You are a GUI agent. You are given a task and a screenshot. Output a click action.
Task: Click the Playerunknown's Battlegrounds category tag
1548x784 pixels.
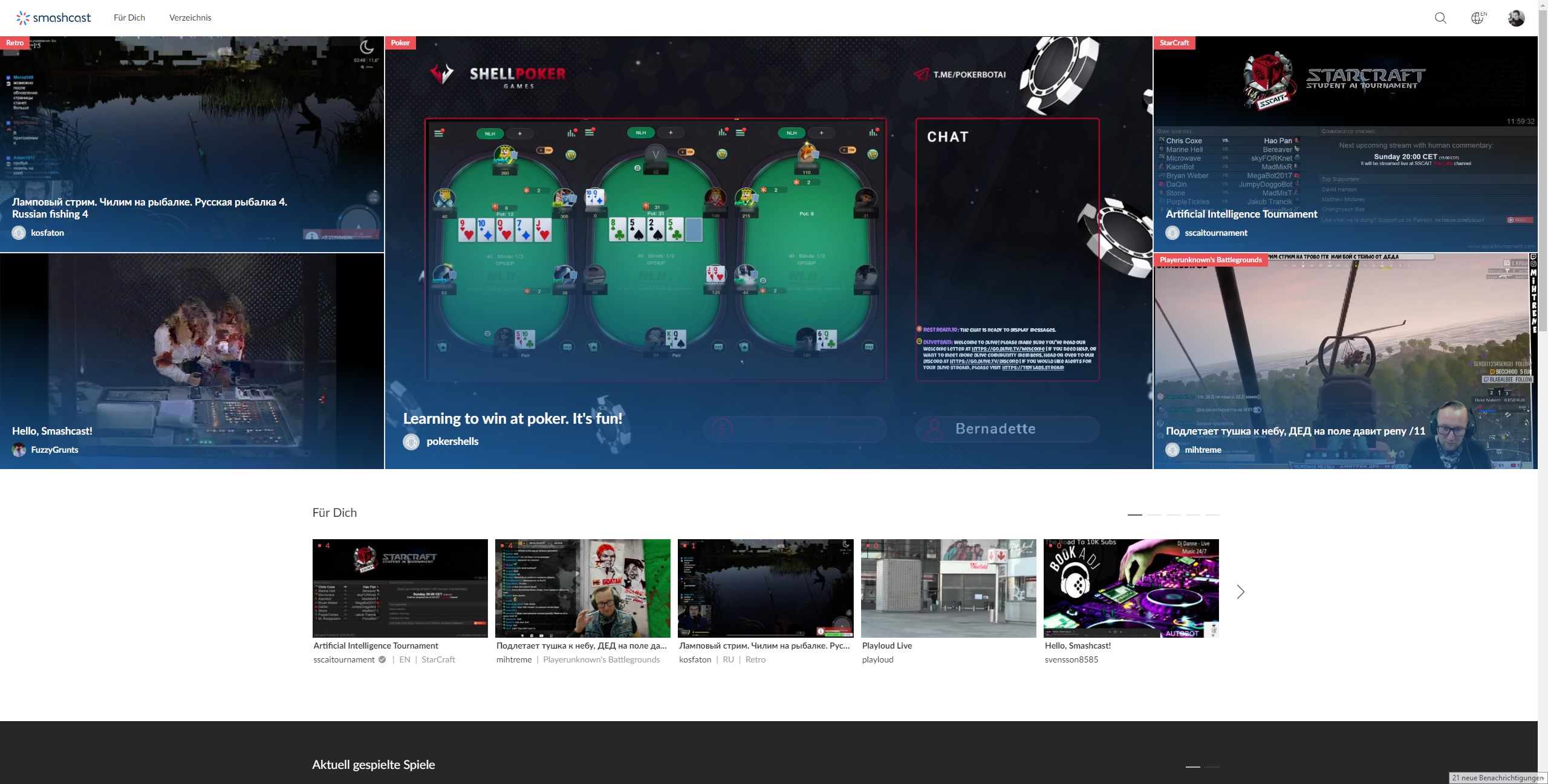tap(1211, 260)
